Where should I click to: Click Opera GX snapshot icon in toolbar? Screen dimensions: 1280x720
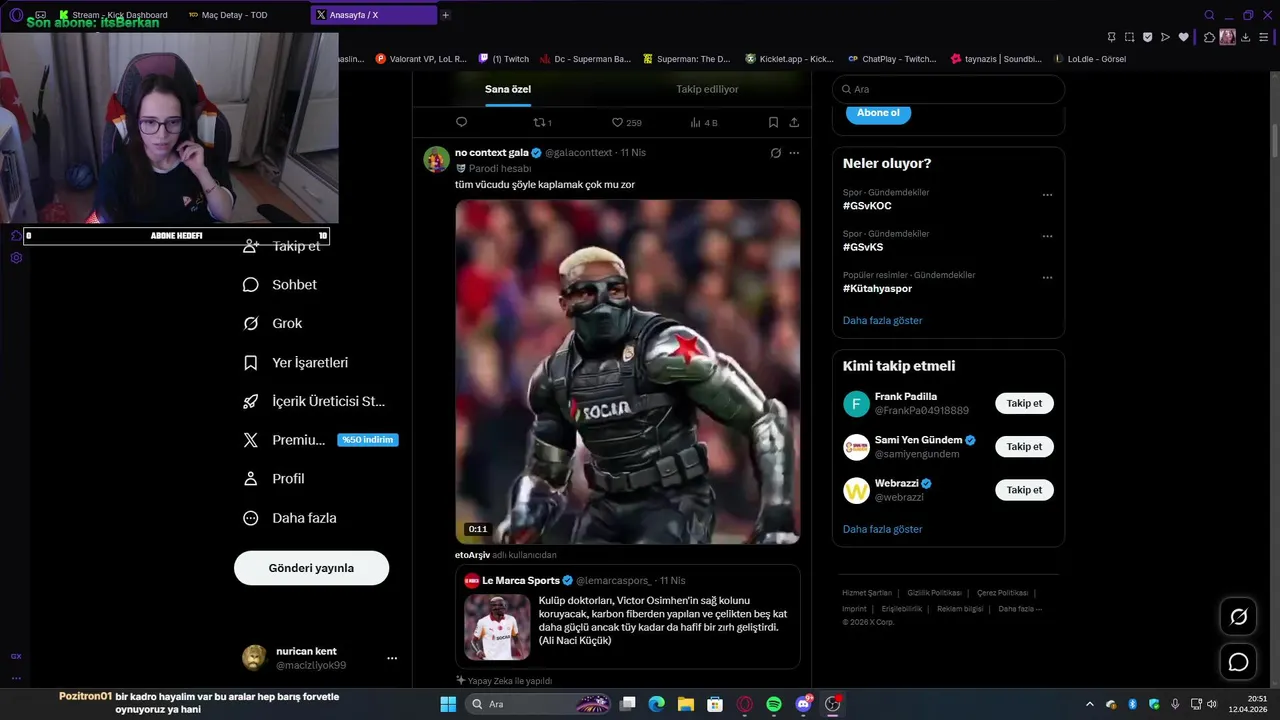coord(1129,37)
